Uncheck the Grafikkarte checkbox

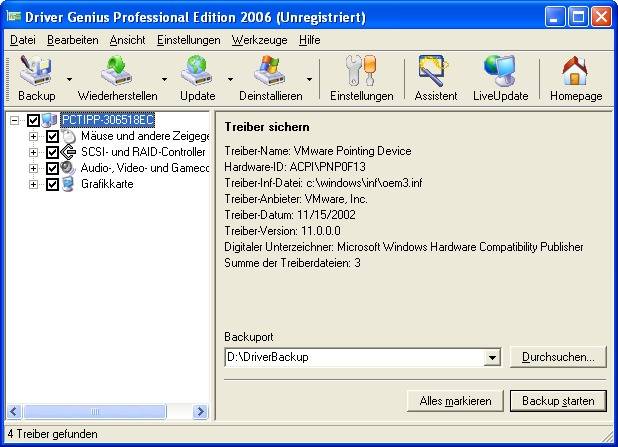click(x=52, y=184)
